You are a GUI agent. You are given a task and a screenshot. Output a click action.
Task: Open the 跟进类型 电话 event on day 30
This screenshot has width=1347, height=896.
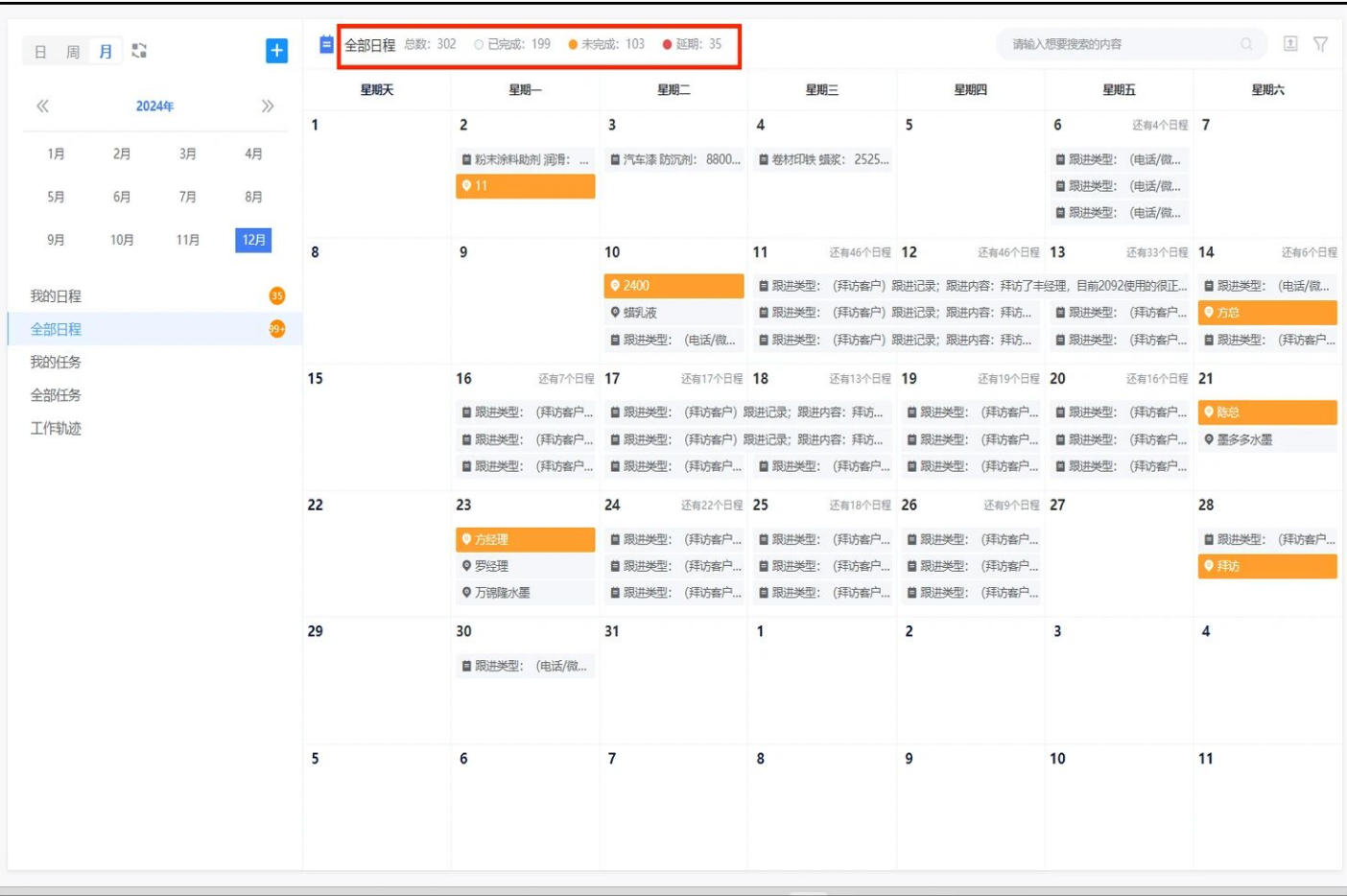526,666
